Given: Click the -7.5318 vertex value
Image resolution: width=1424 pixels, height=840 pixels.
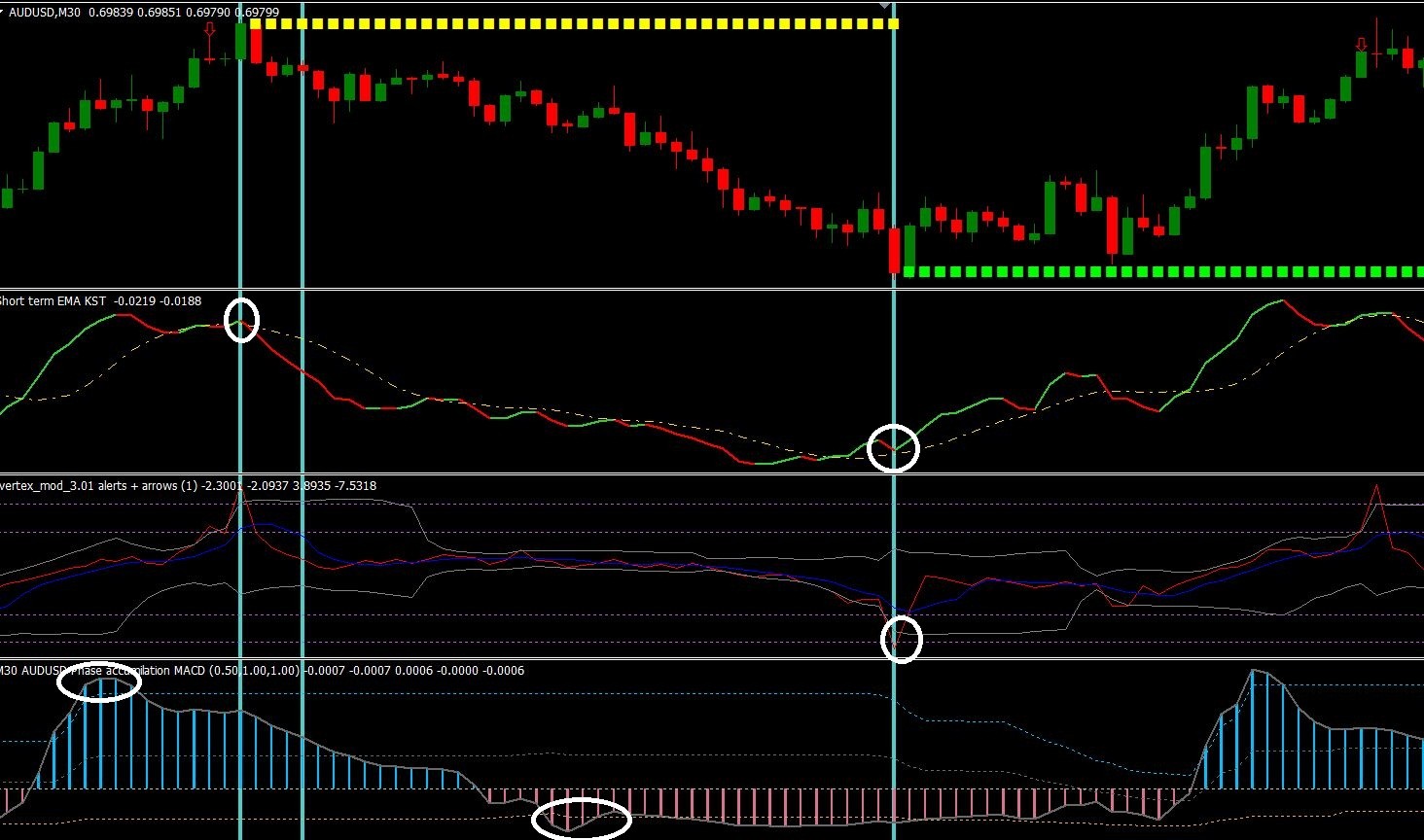Looking at the screenshot, I should tap(357, 486).
